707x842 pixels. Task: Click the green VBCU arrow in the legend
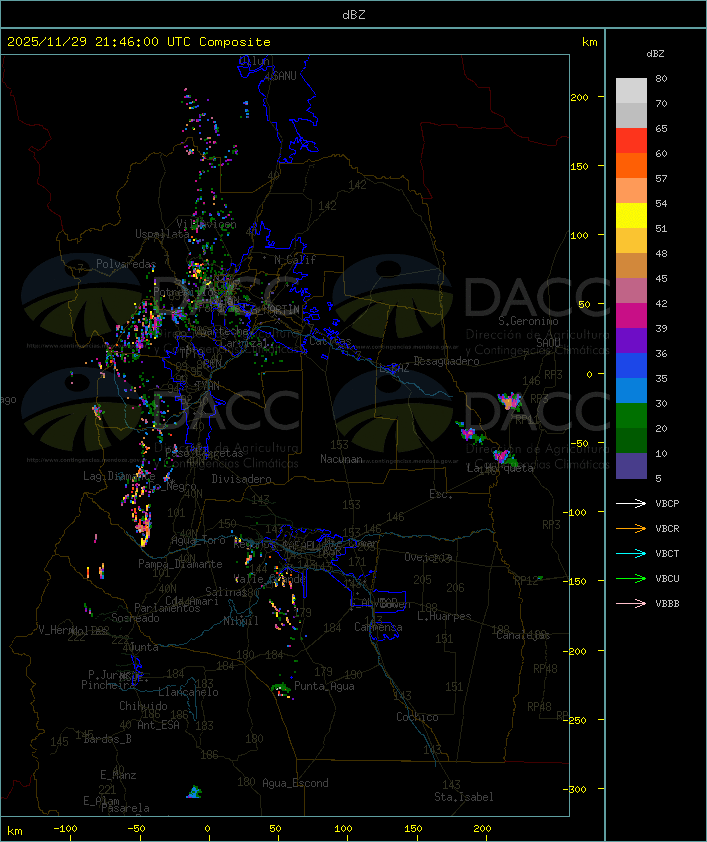(631, 578)
